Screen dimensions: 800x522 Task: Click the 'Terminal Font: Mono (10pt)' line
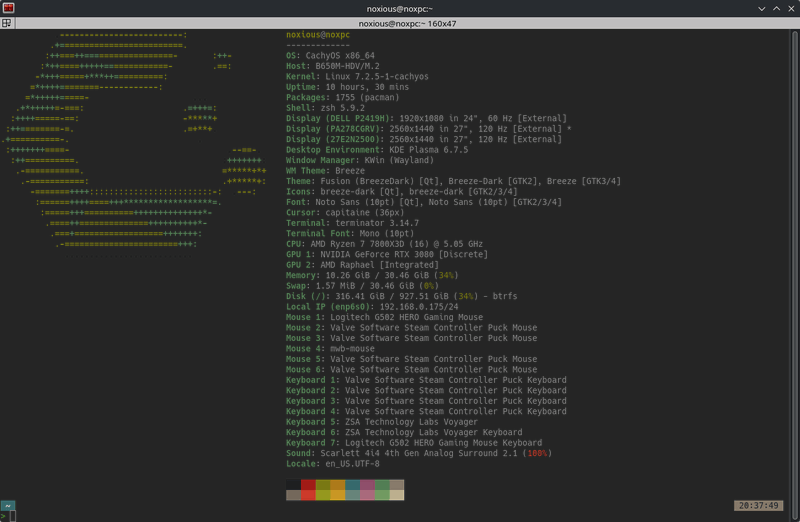(350, 234)
